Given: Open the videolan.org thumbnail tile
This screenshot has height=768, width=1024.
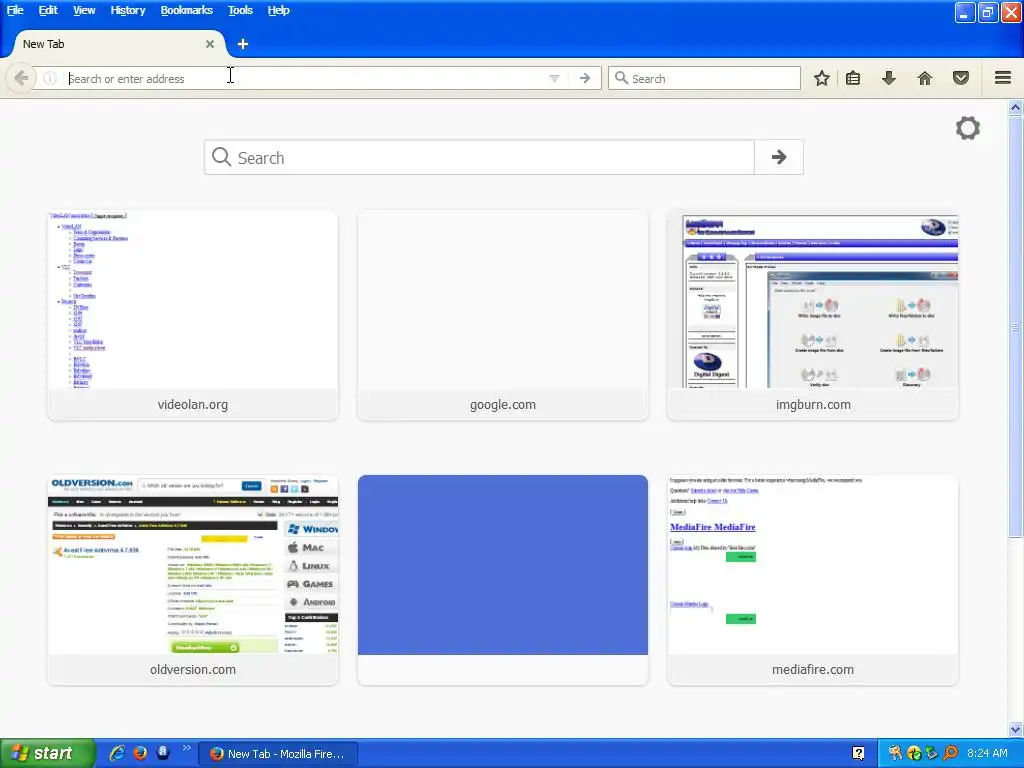Looking at the screenshot, I should [193, 315].
